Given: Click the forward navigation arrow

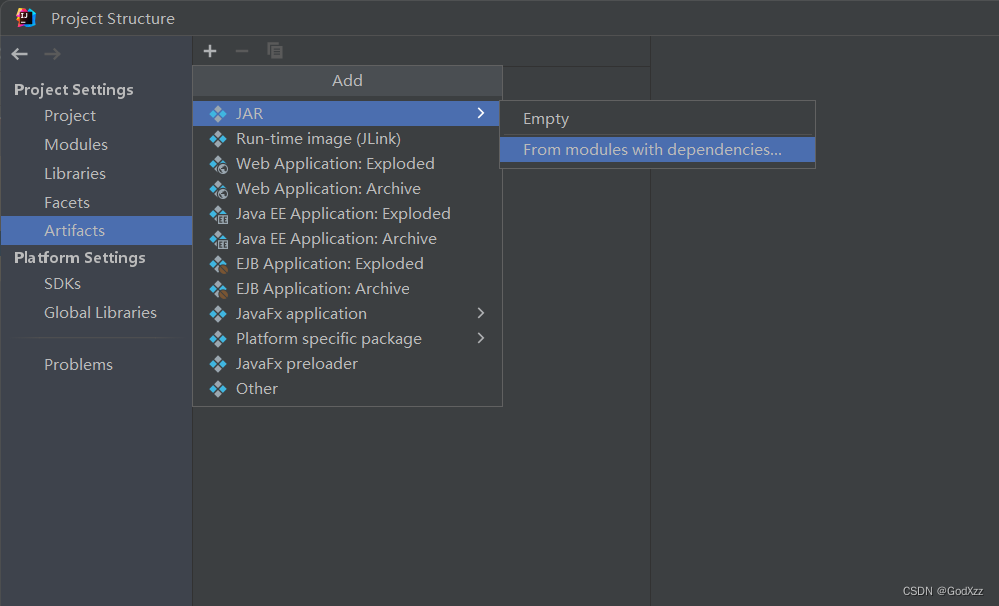Looking at the screenshot, I should point(48,54).
